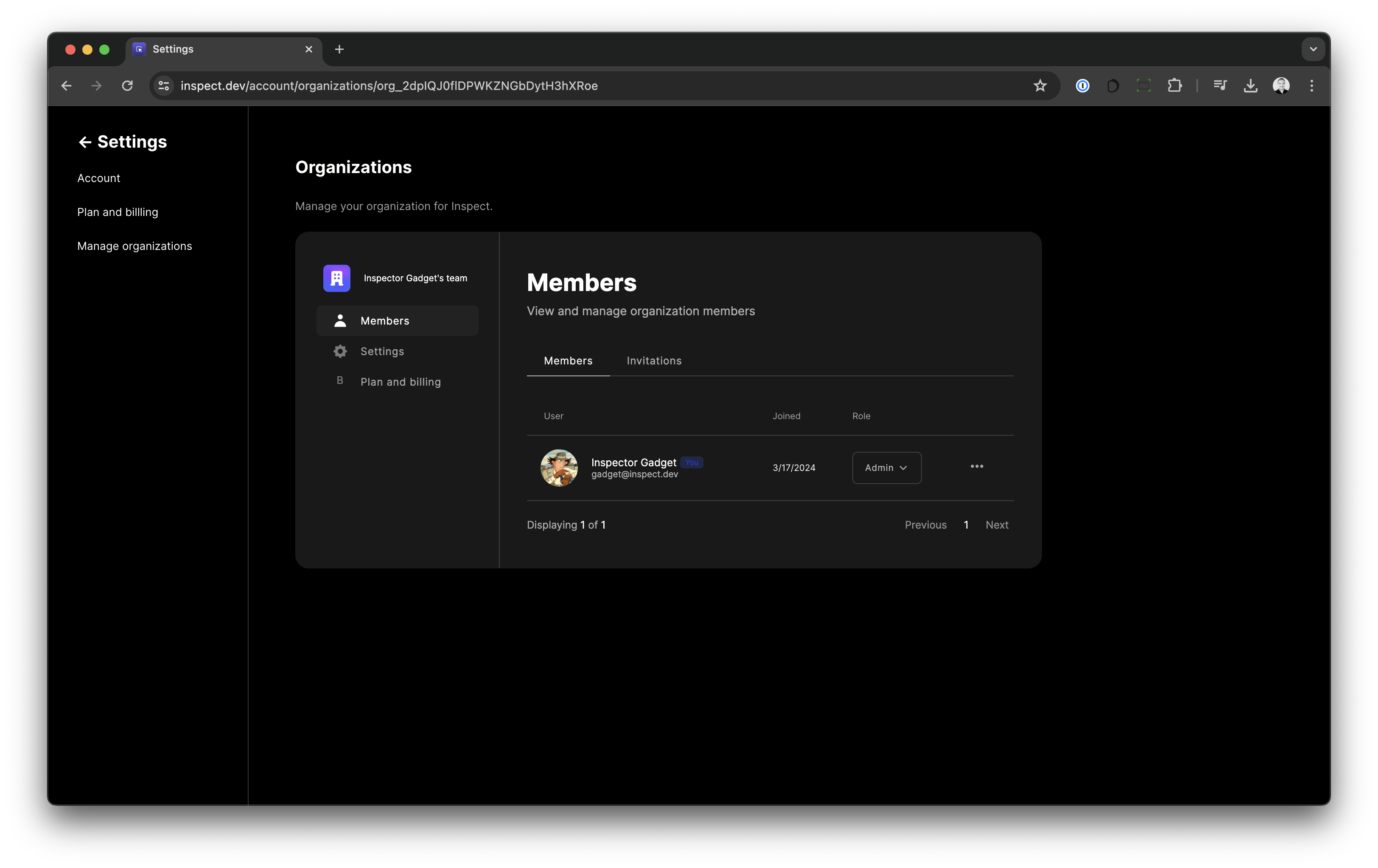Open Plan and billing in organization sidebar
This screenshot has width=1378, height=868.
click(400, 382)
